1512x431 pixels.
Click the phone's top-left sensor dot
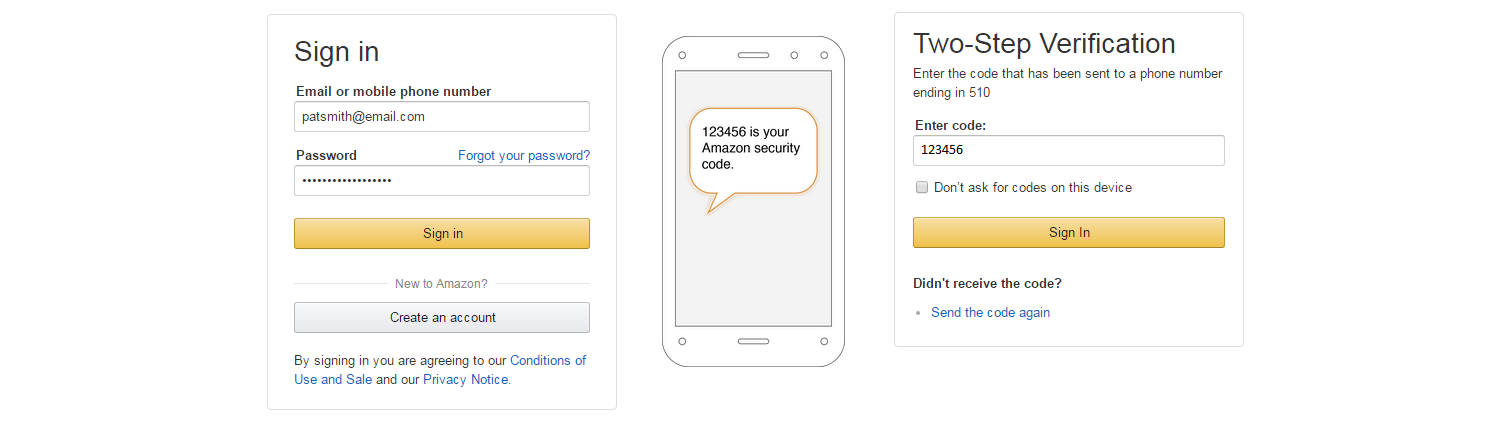click(681, 55)
